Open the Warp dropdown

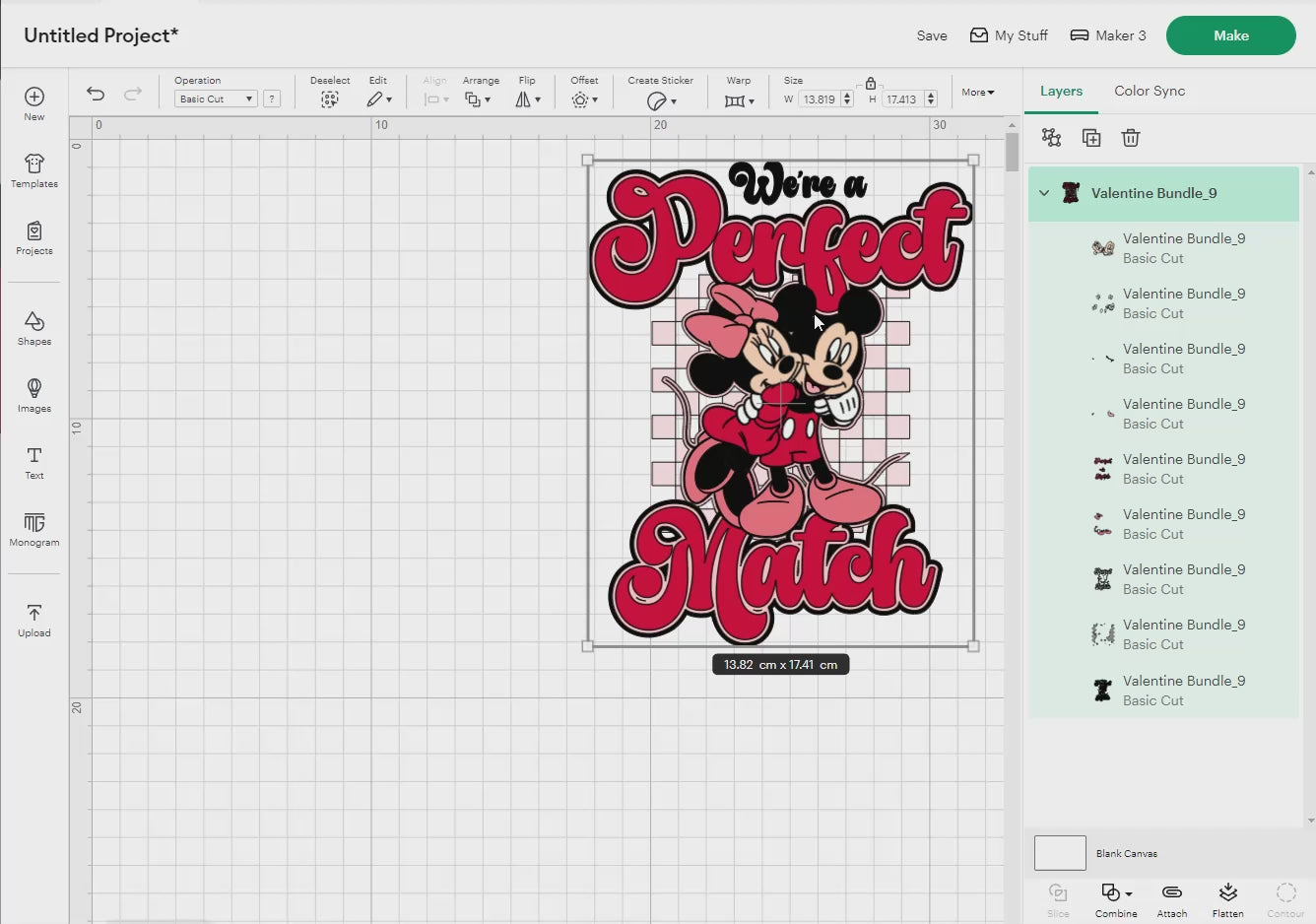pos(739,100)
